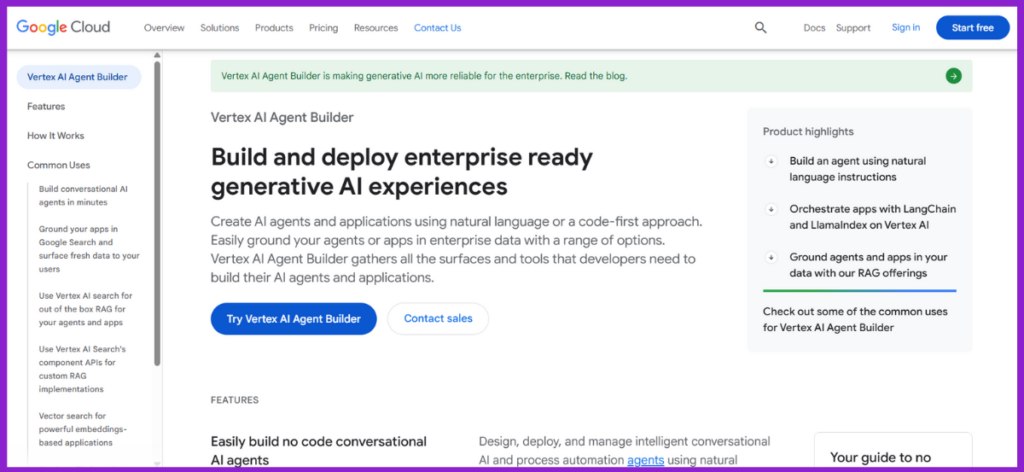Click Easily build no code conversational AI agents
This screenshot has height=472, width=1024.
tap(319, 451)
